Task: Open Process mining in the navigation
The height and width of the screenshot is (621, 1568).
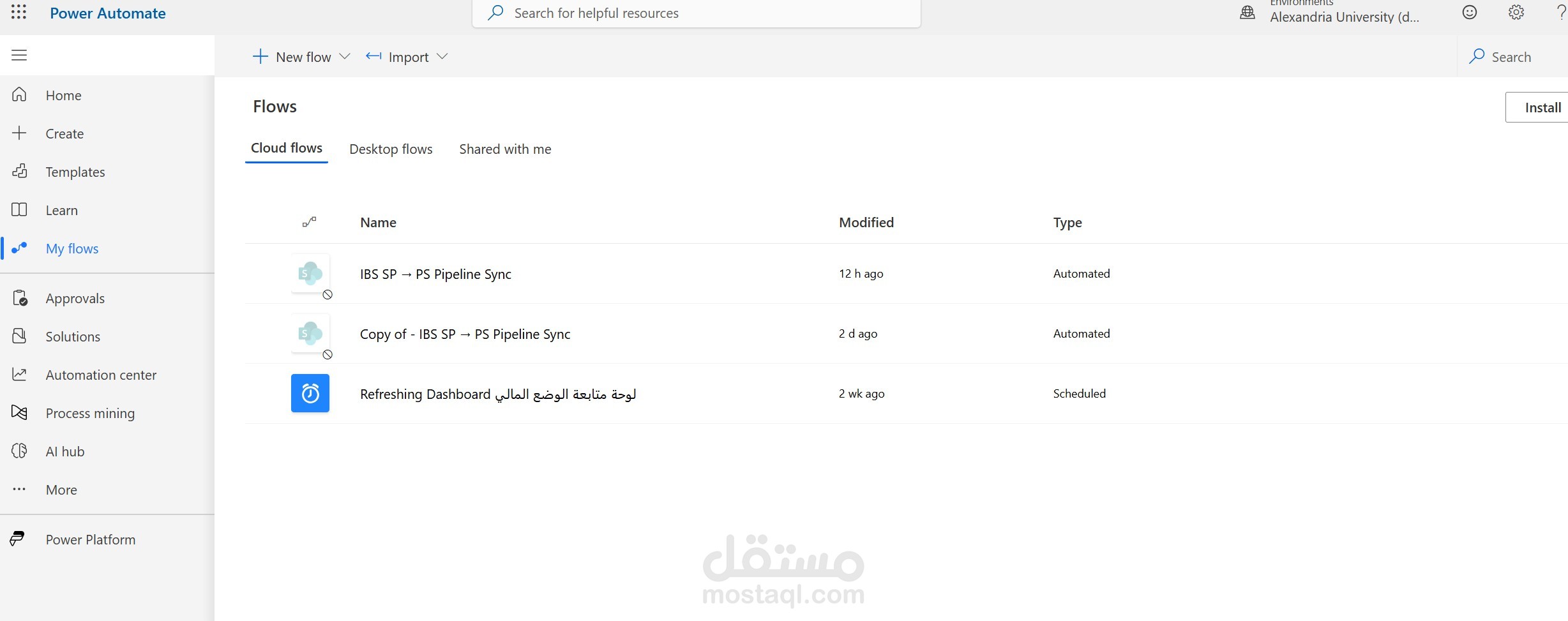Action: 90,414
